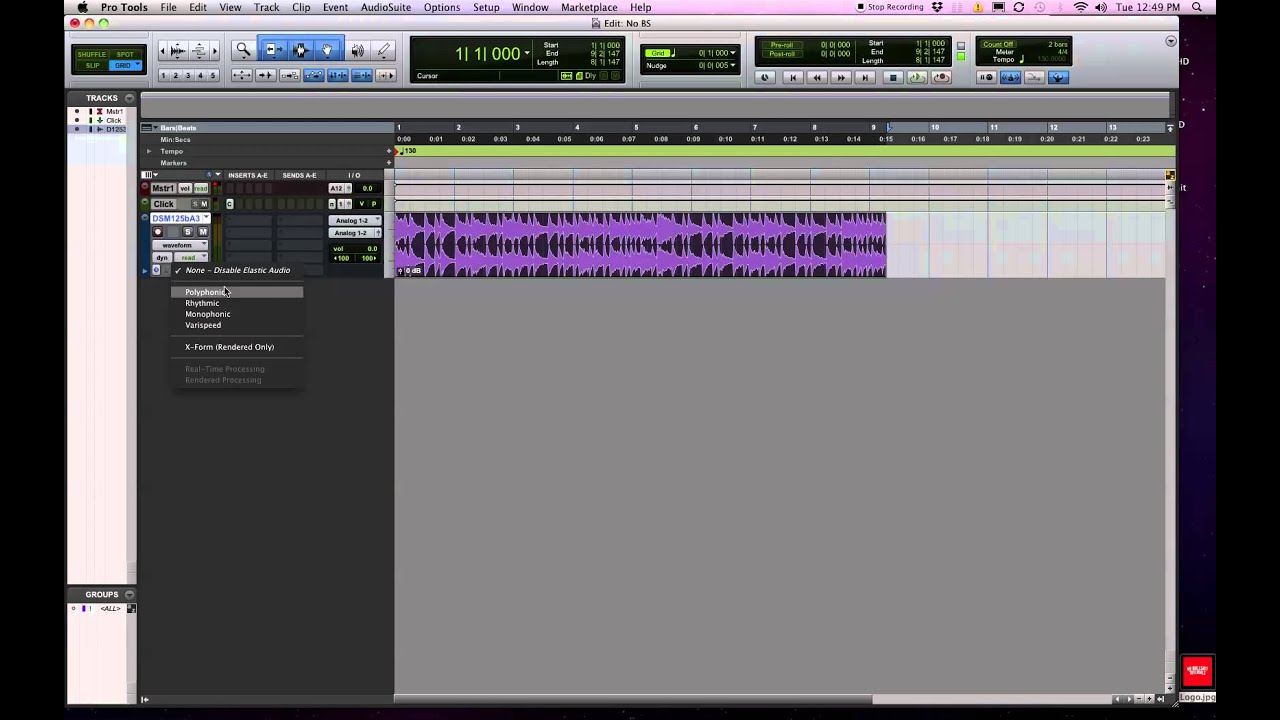
Task: Open Spotlight search in menu bar
Action: [x=1197, y=7]
